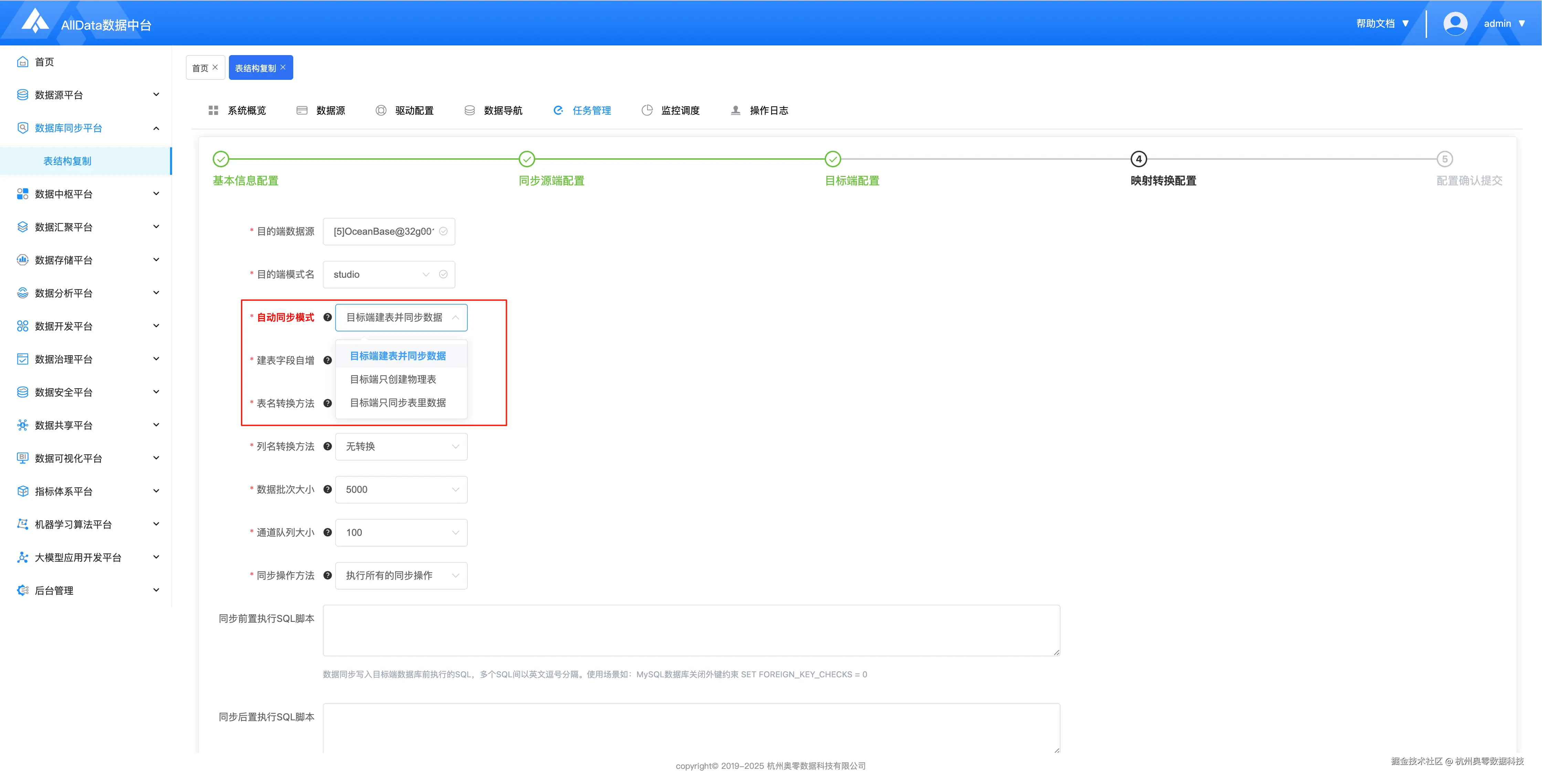1542x784 pixels.
Task: Close the 首页 tab
Action: [x=215, y=67]
